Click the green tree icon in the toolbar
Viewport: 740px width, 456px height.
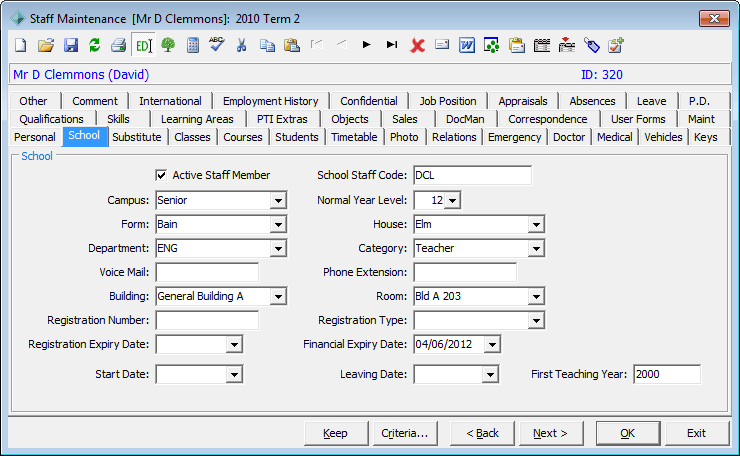pos(168,45)
